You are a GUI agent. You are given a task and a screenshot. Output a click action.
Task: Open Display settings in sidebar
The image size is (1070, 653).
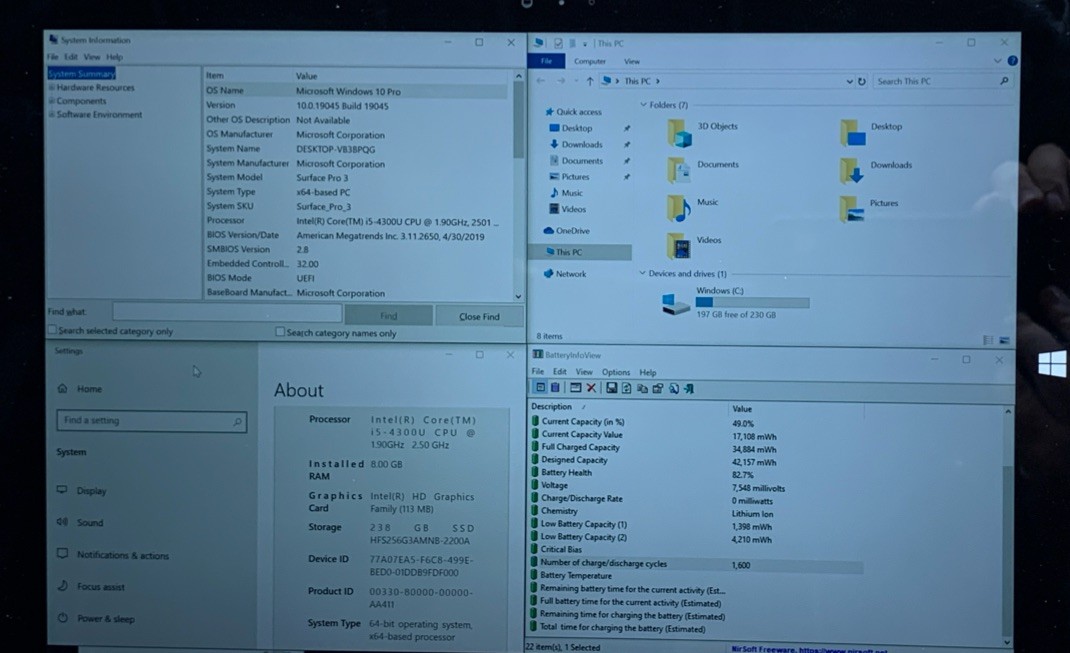click(82, 490)
